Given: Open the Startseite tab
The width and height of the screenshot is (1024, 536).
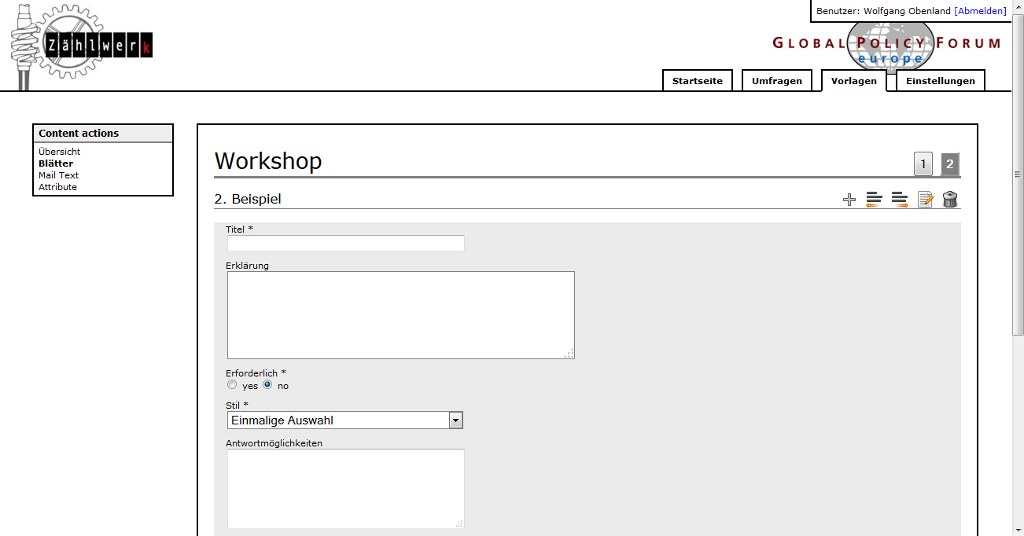Looking at the screenshot, I should (x=697, y=81).
